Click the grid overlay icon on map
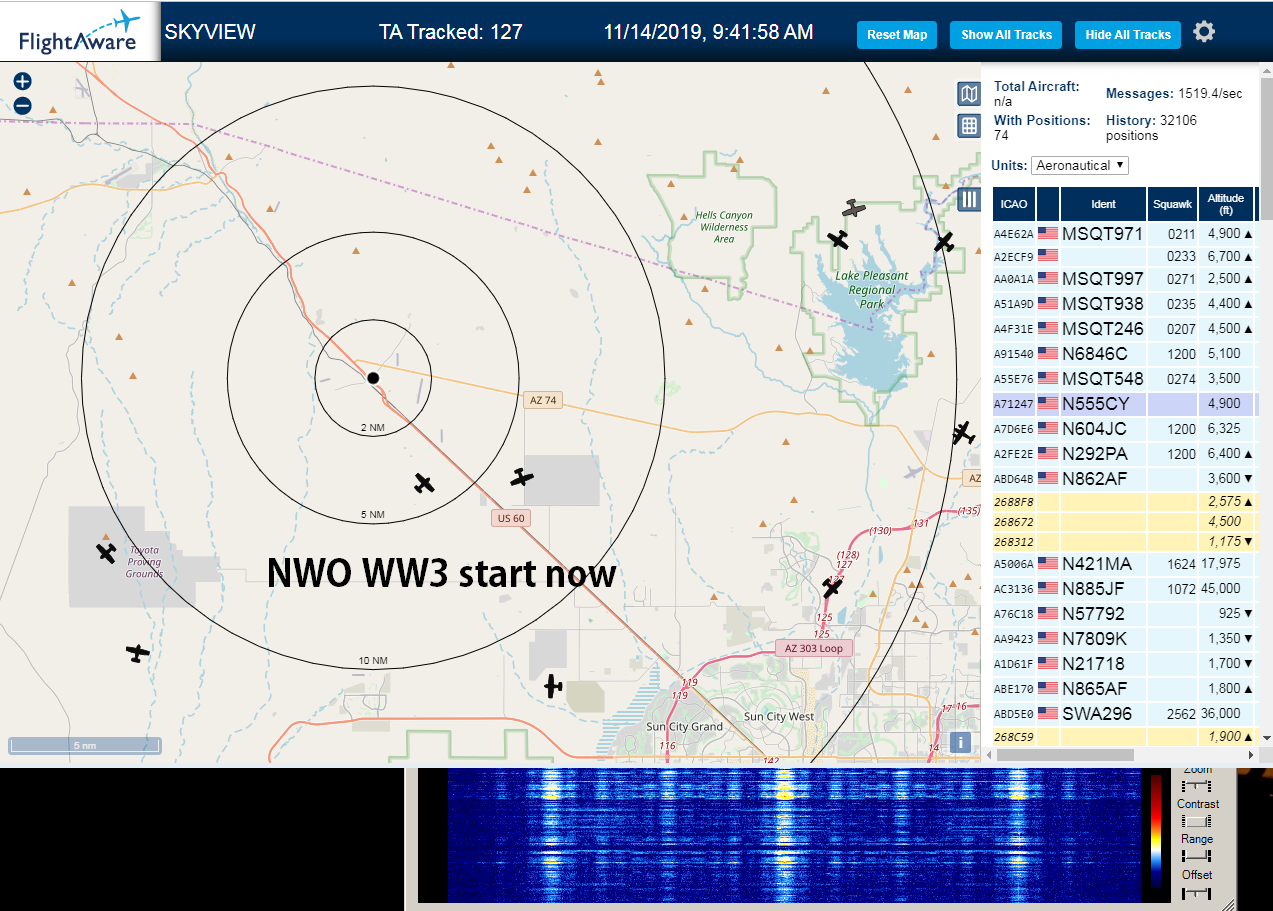1273x911 pixels. coord(968,125)
